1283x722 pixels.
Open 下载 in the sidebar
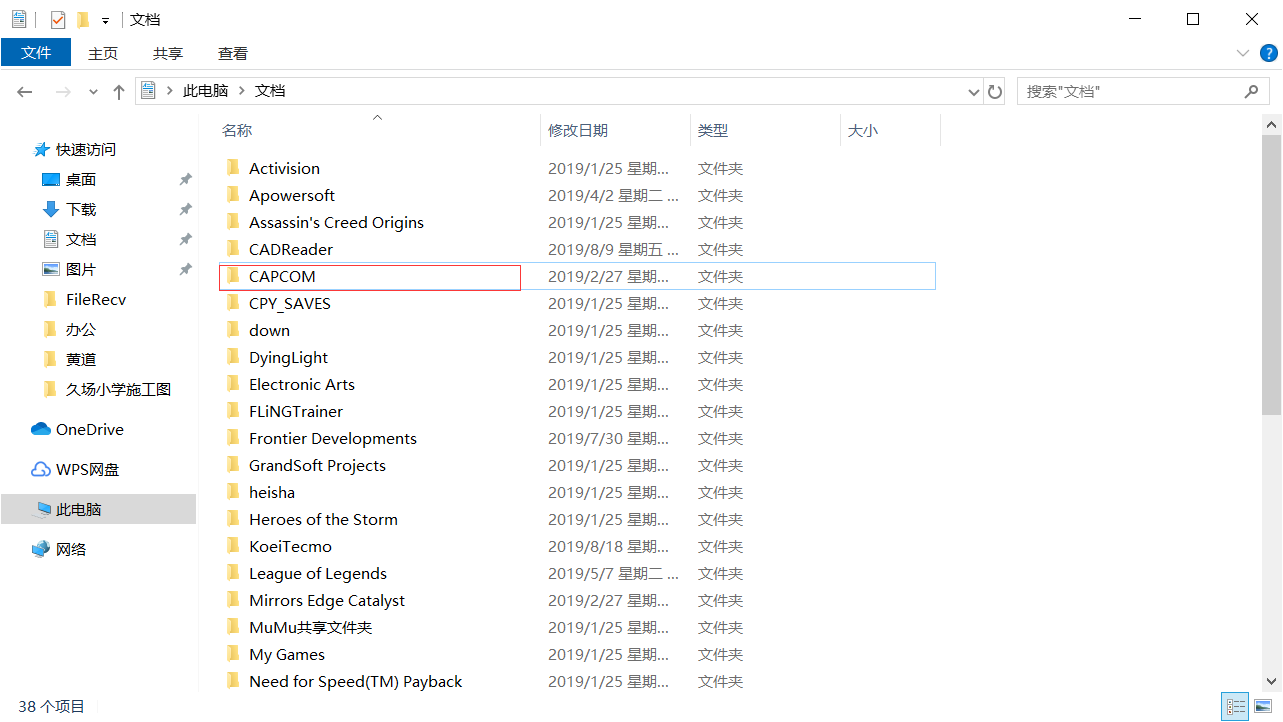click(81, 209)
